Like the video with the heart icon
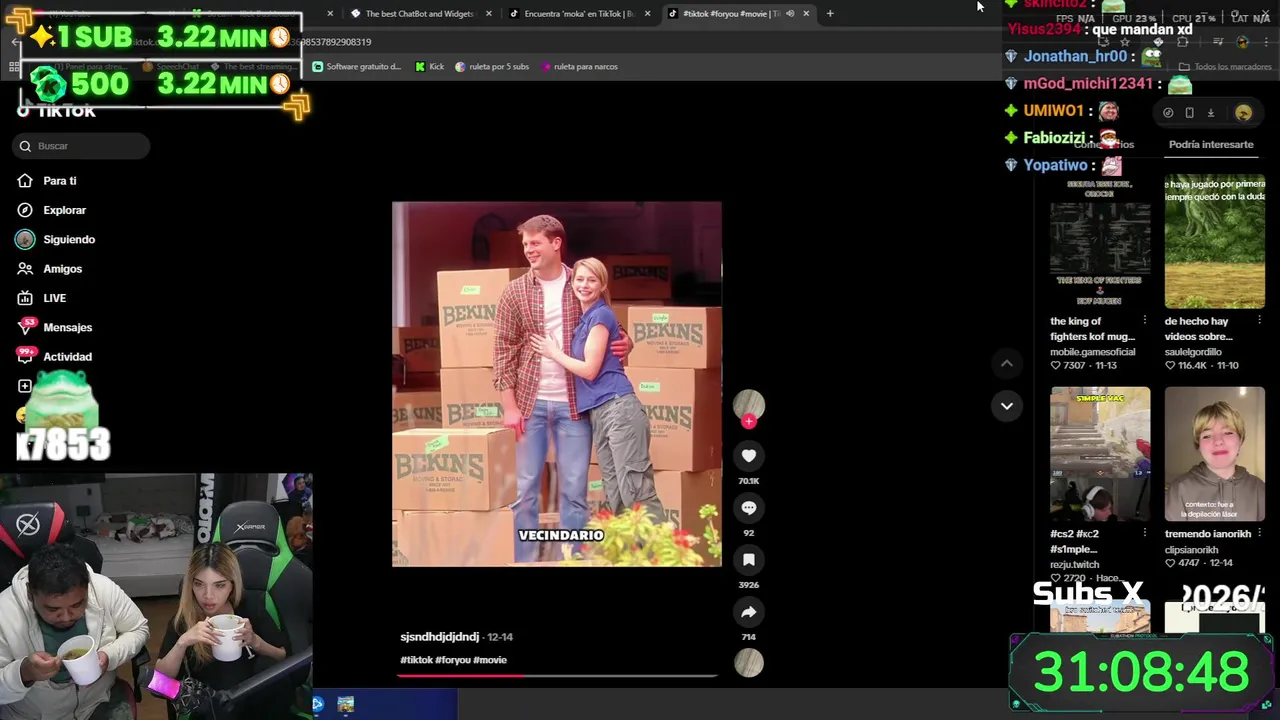 (x=748, y=456)
